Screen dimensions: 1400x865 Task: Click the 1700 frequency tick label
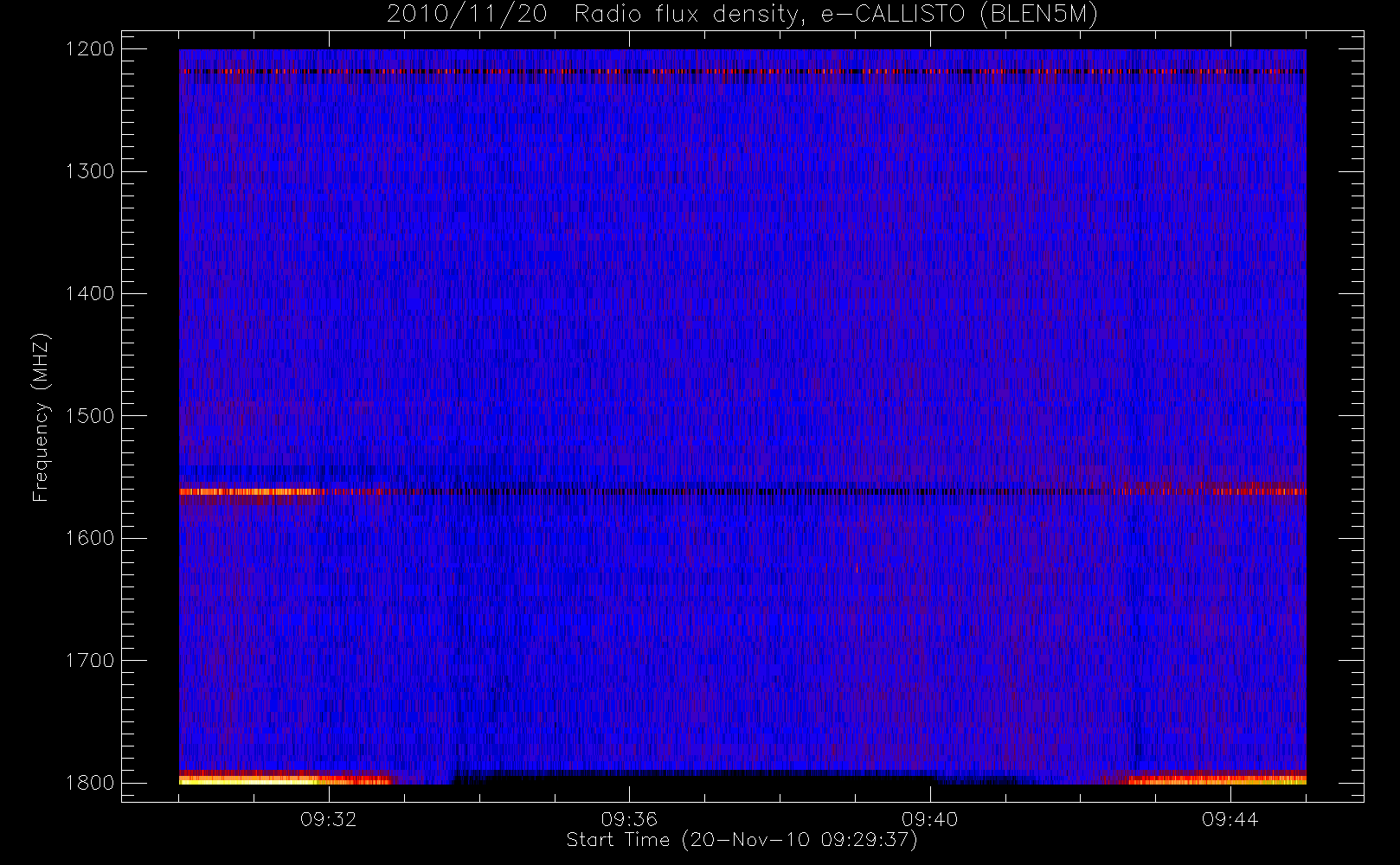tap(90, 661)
